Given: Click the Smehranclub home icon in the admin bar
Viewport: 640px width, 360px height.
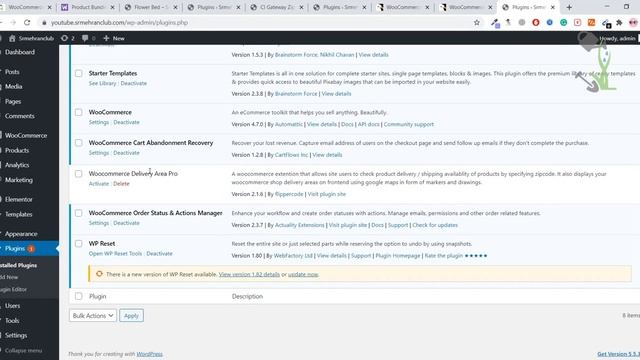Looking at the screenshot, I should [12, 38].
